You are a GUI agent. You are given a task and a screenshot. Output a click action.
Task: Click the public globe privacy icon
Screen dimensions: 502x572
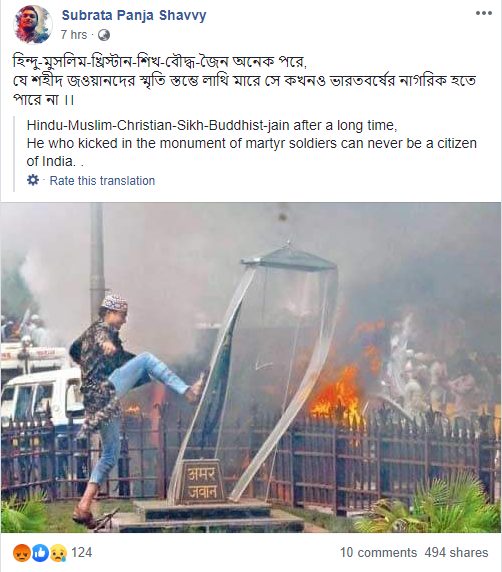[104, 35]
